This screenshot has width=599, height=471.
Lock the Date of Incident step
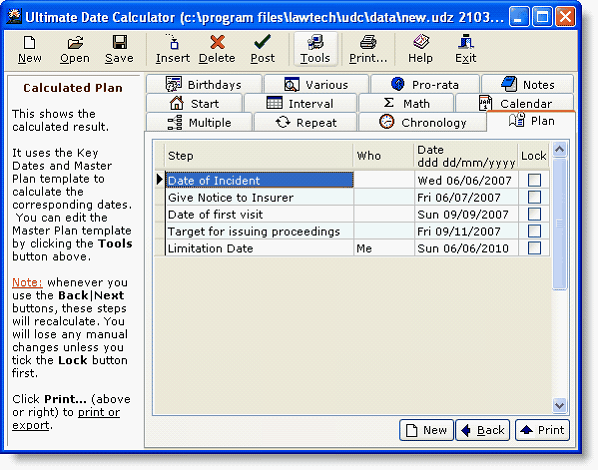pyautogui.click(x=534, y=180)
